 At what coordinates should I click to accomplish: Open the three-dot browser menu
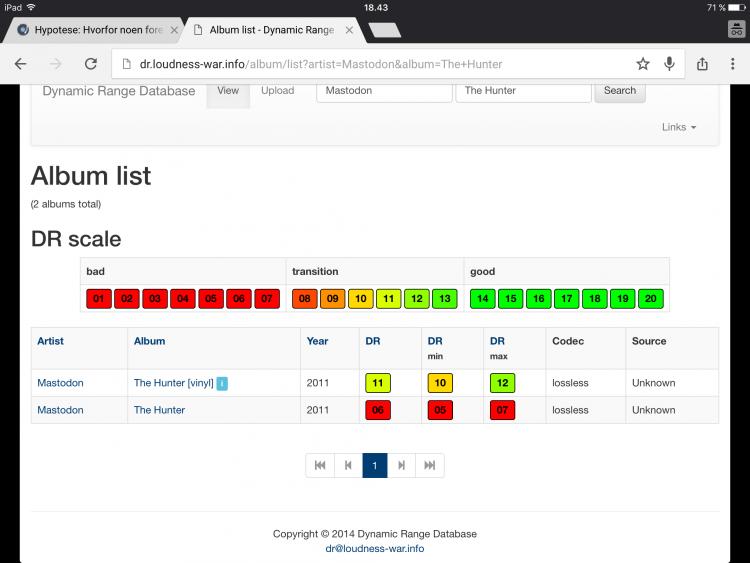[x=732, y=64]
